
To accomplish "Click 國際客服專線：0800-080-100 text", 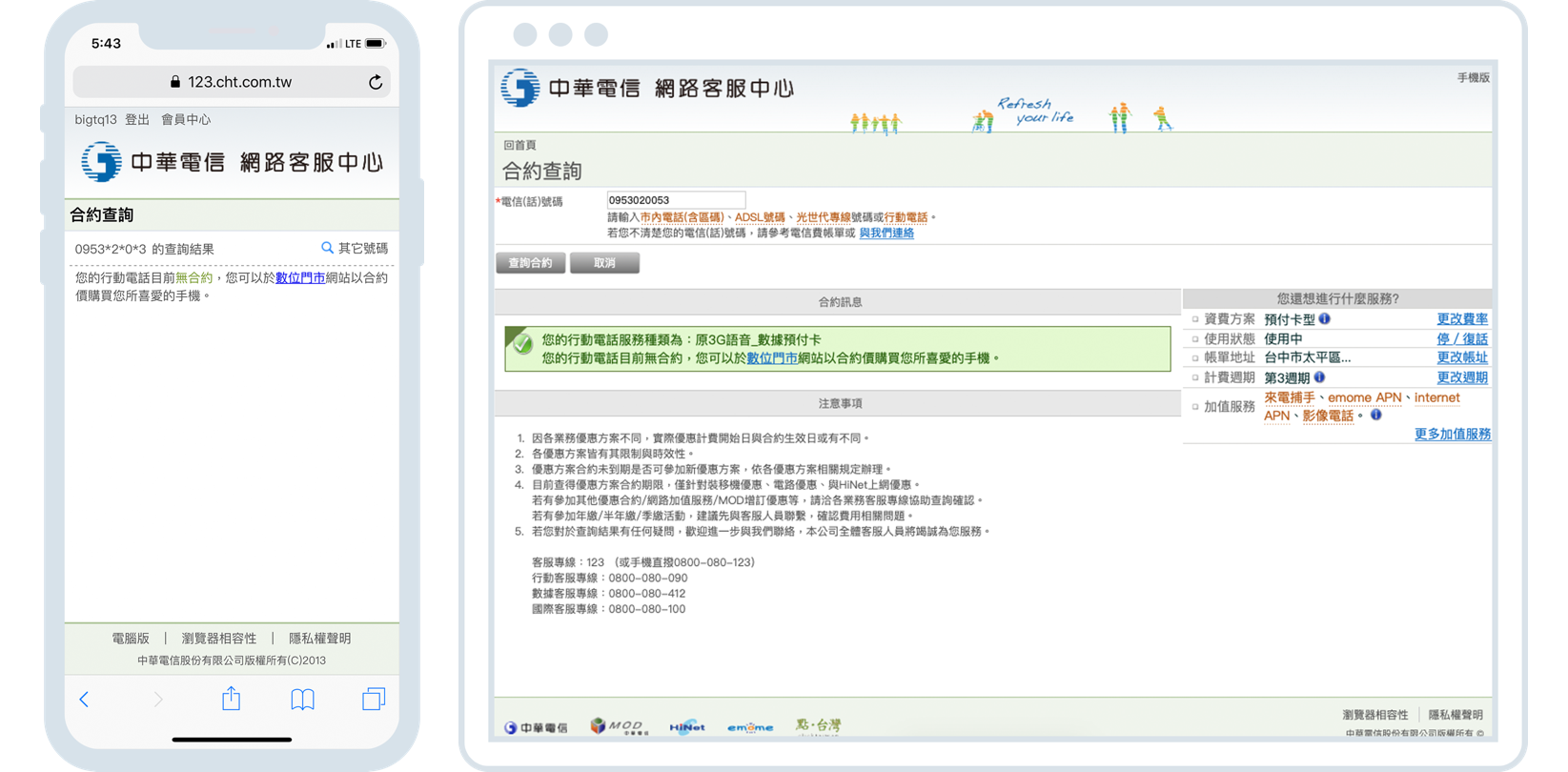I will (x=608, y=609).
